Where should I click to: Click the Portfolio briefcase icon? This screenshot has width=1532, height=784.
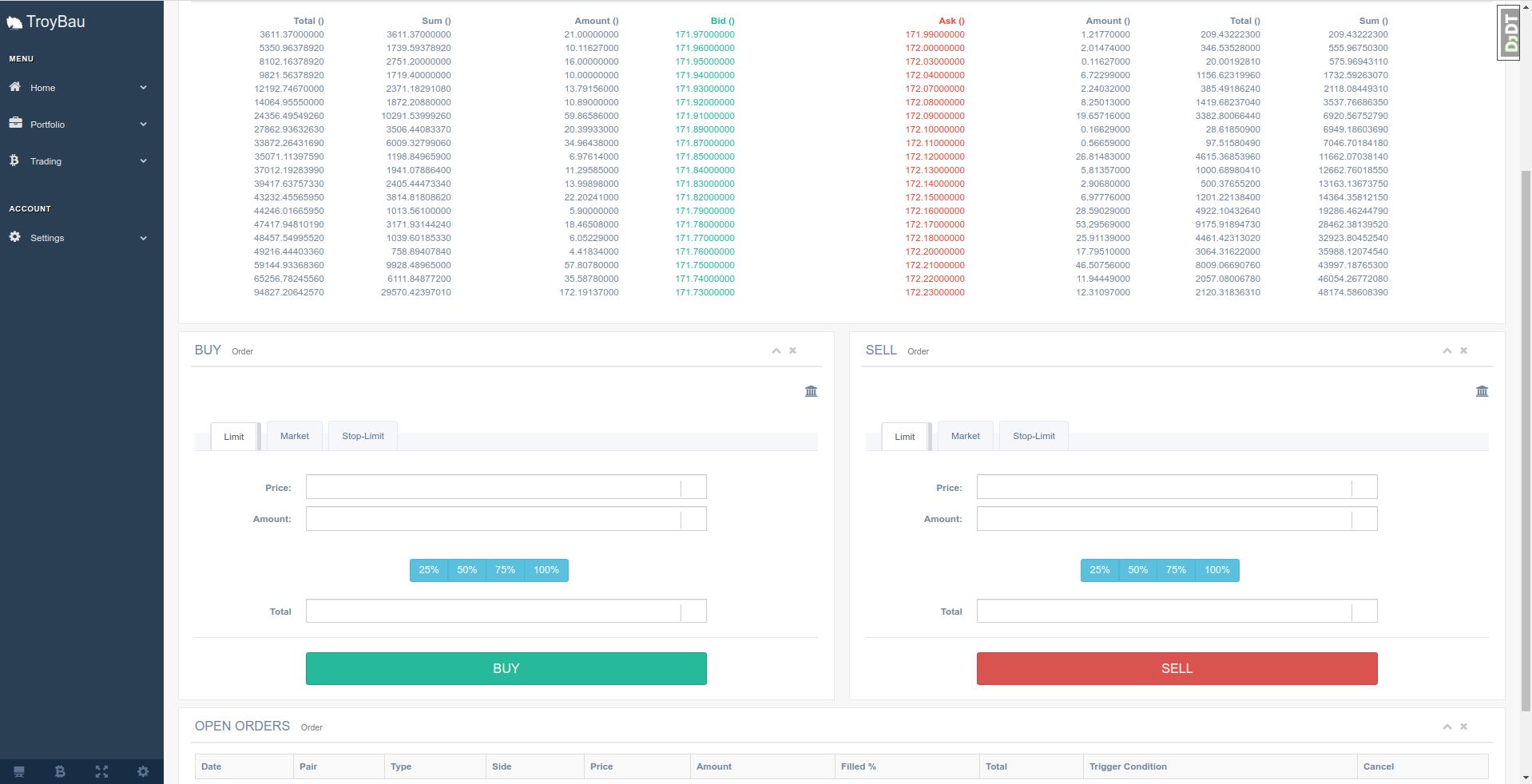(x=15, y=123)
